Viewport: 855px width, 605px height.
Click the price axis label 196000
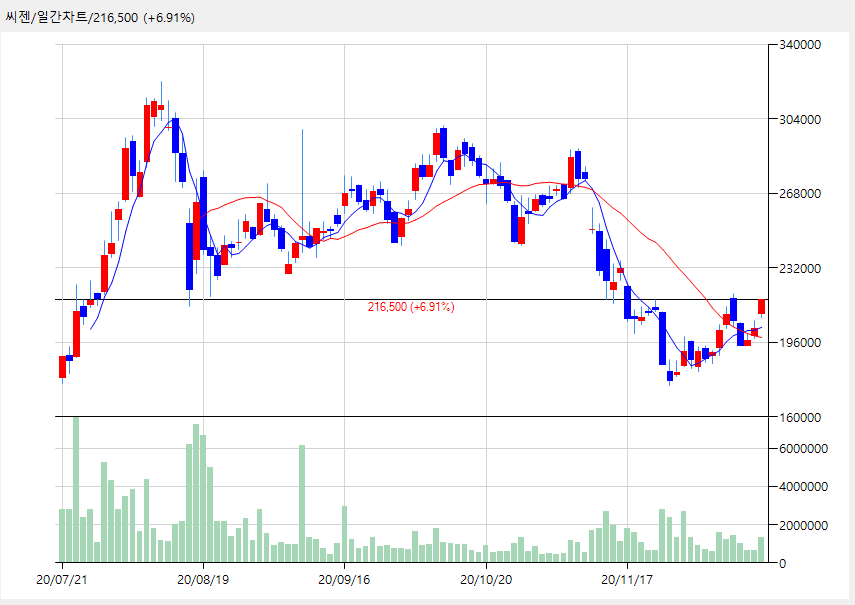tap(799, 342)
